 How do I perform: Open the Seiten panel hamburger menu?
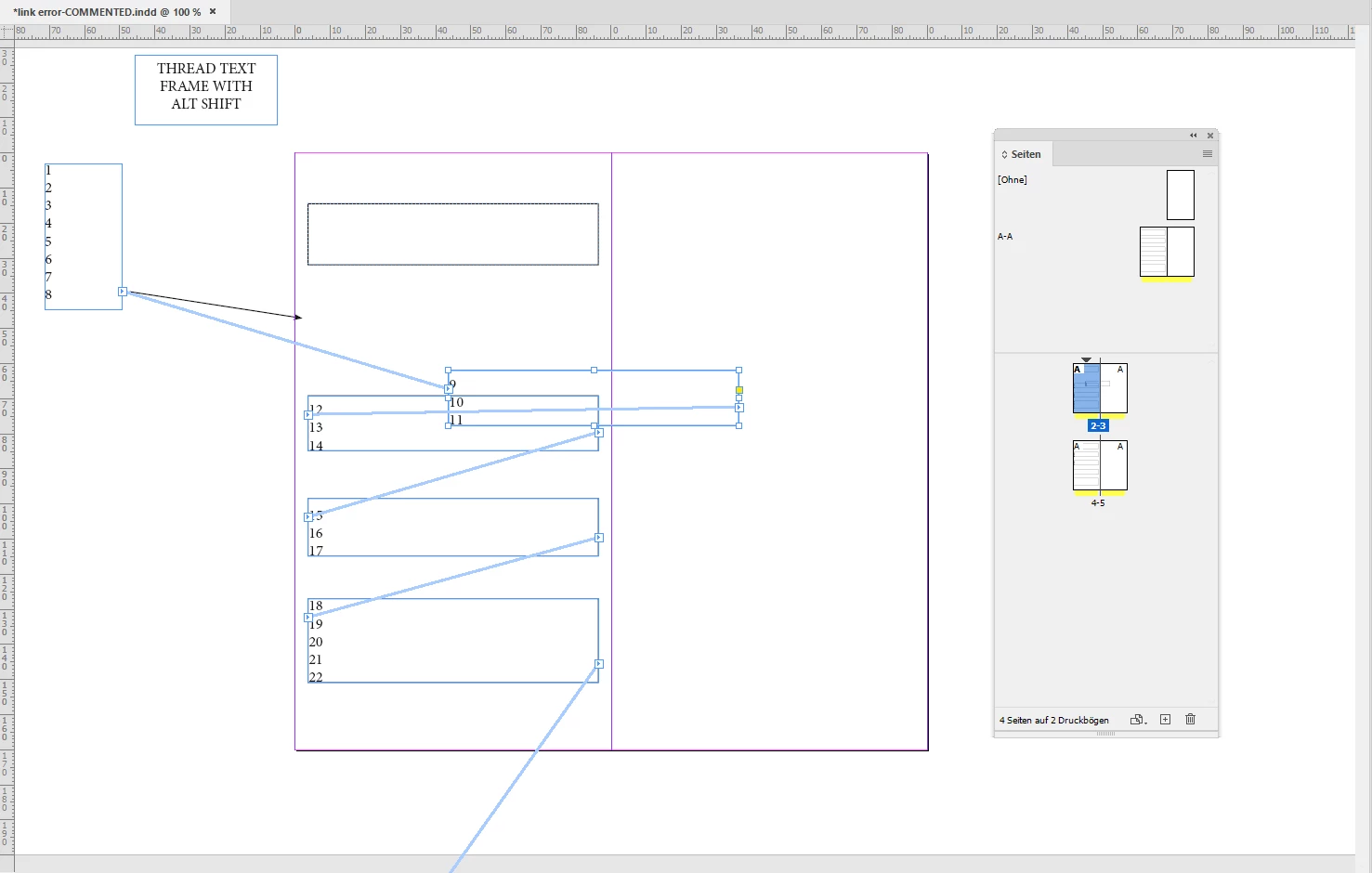point(1208,154)
